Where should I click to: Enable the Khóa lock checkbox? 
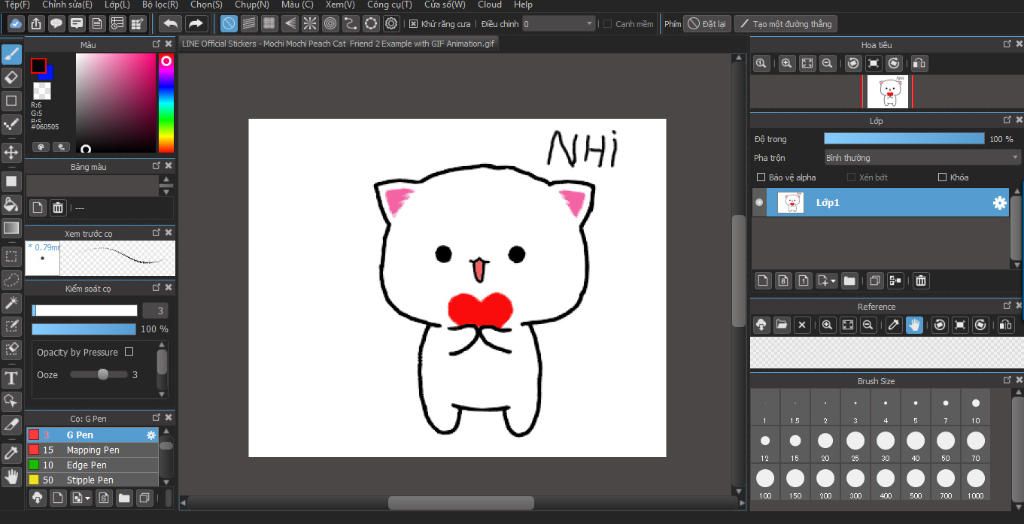942,177
